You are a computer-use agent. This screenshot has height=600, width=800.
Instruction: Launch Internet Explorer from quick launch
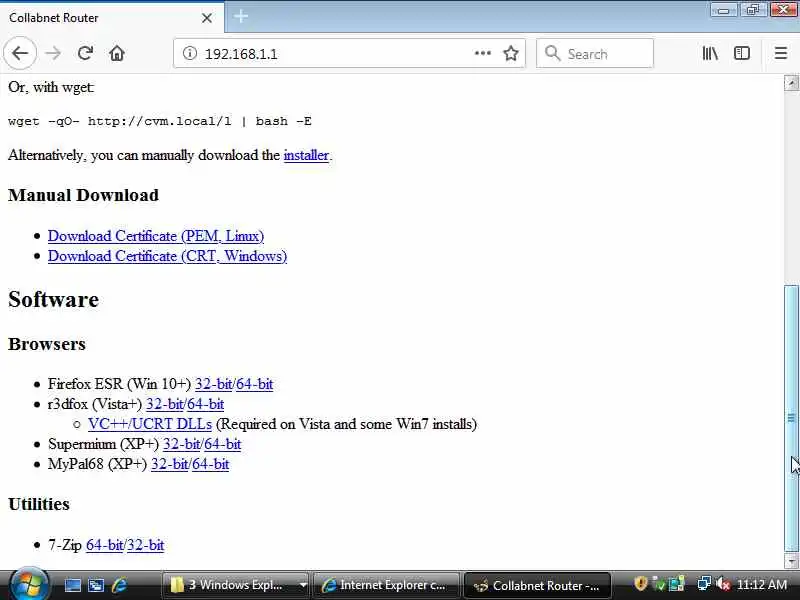click(x=119, y=585)
